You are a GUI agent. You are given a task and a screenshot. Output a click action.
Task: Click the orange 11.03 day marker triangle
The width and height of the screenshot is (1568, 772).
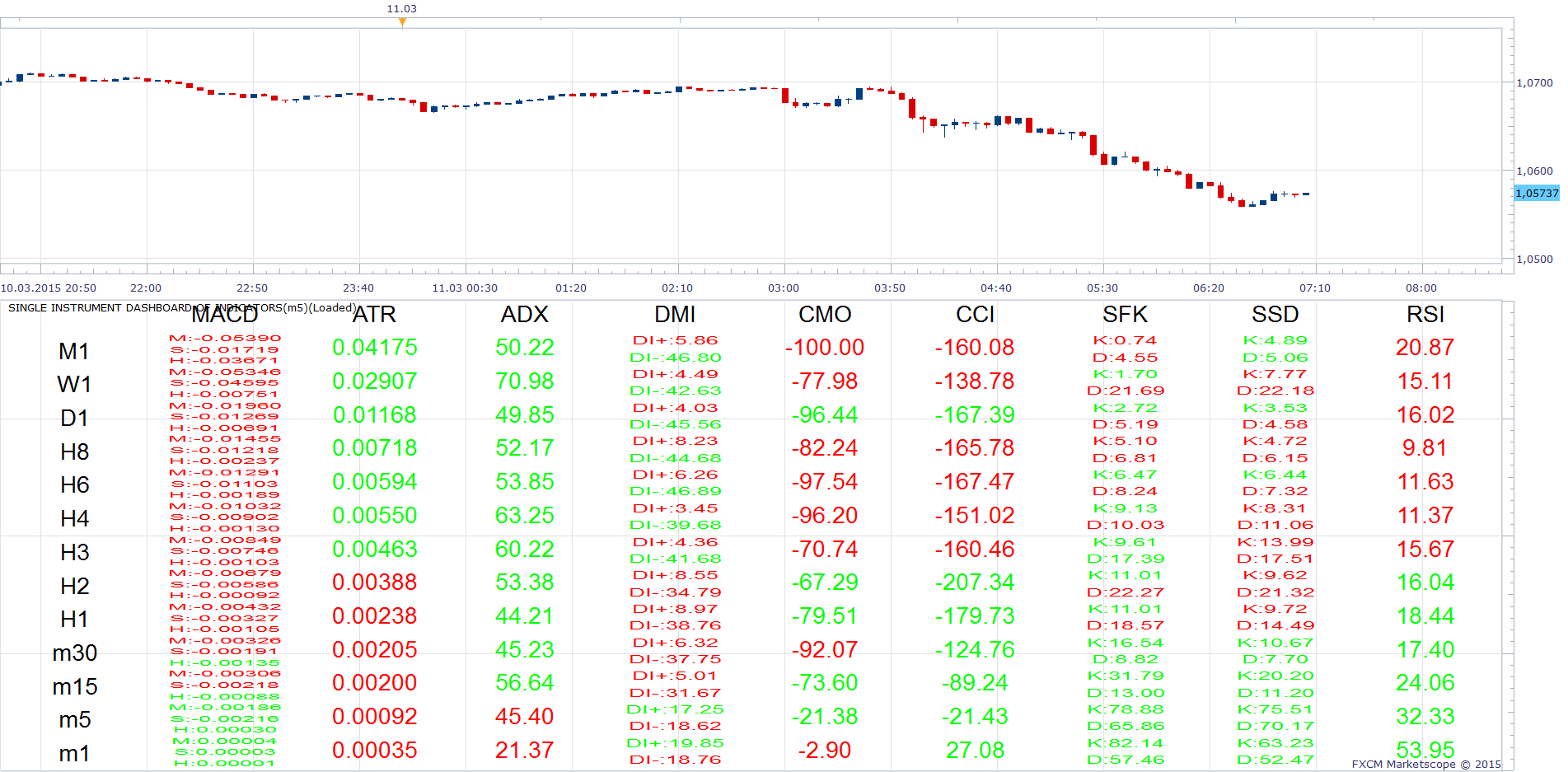402,22
